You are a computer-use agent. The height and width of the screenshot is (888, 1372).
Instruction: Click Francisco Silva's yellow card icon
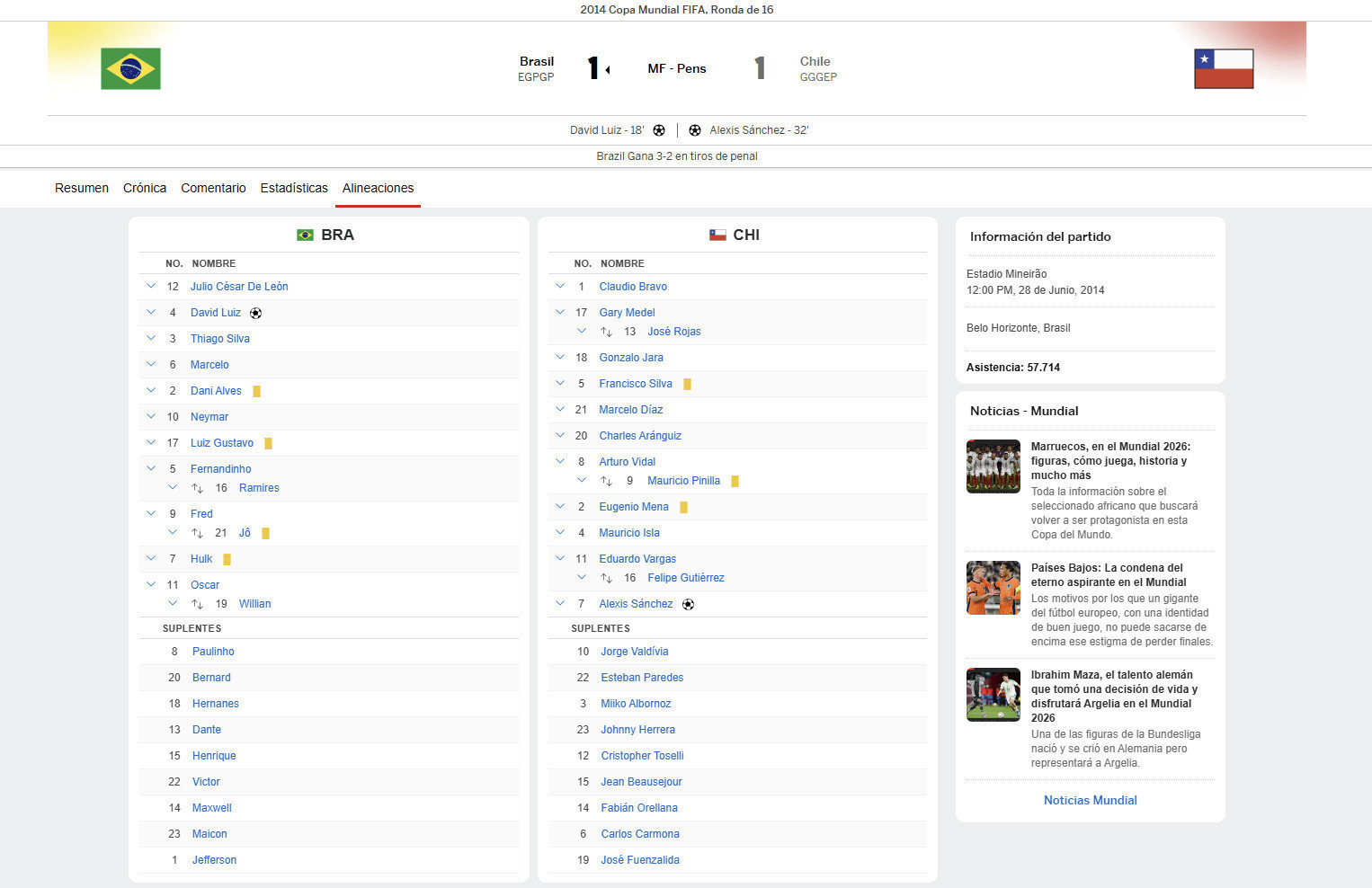coord(688,385)
